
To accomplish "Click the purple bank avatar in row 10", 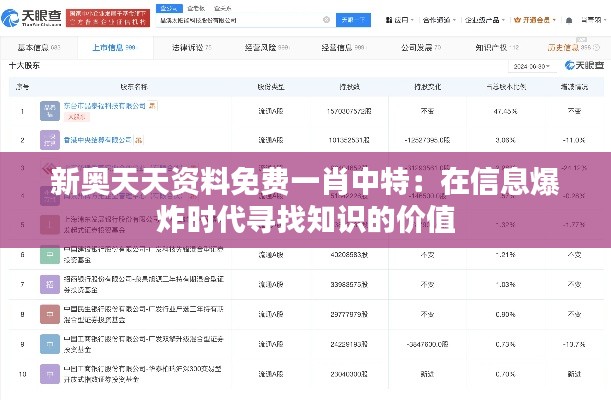I will coord(50,374).
